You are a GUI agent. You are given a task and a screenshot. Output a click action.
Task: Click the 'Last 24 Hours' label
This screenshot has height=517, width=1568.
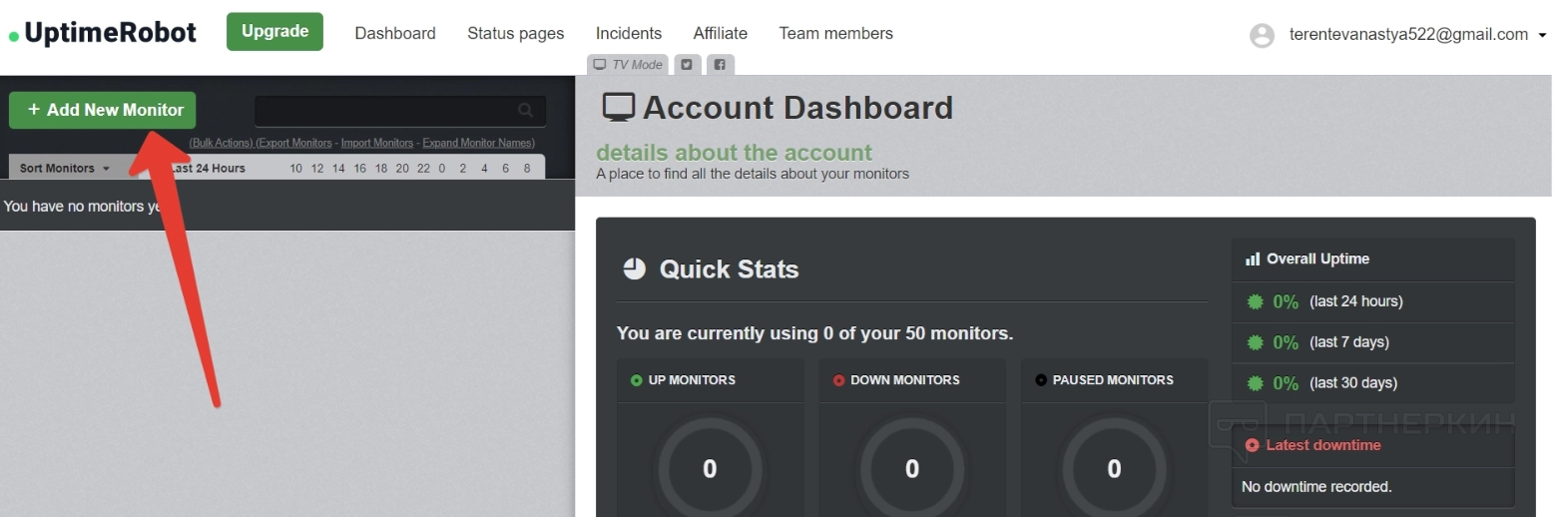point(208,169)
